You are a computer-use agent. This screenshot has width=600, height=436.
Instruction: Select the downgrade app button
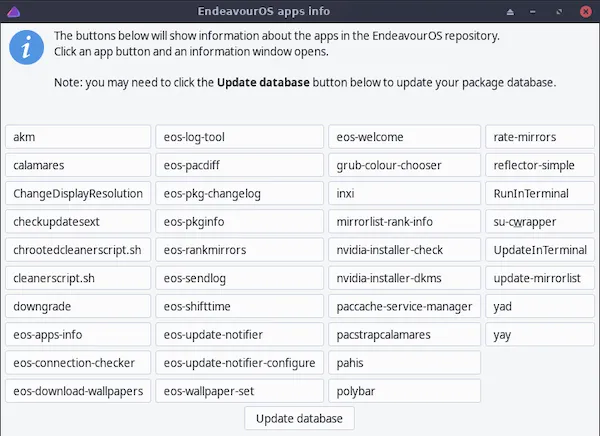click(78, 306)
